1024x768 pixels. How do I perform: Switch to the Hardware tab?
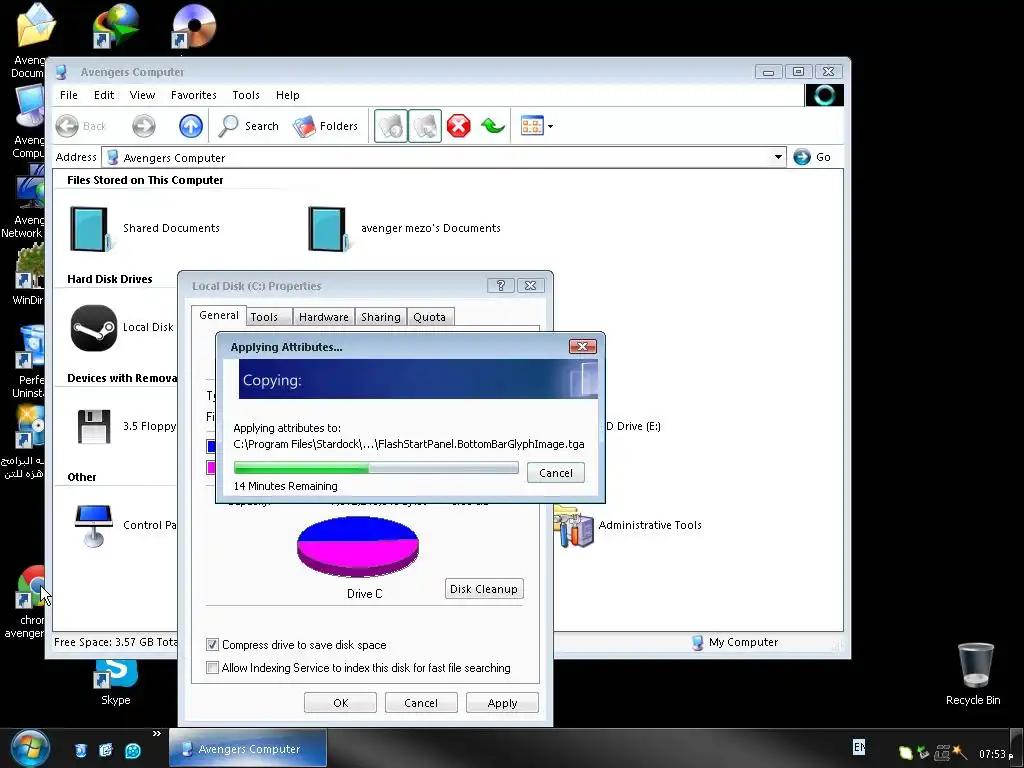[323, 317]
